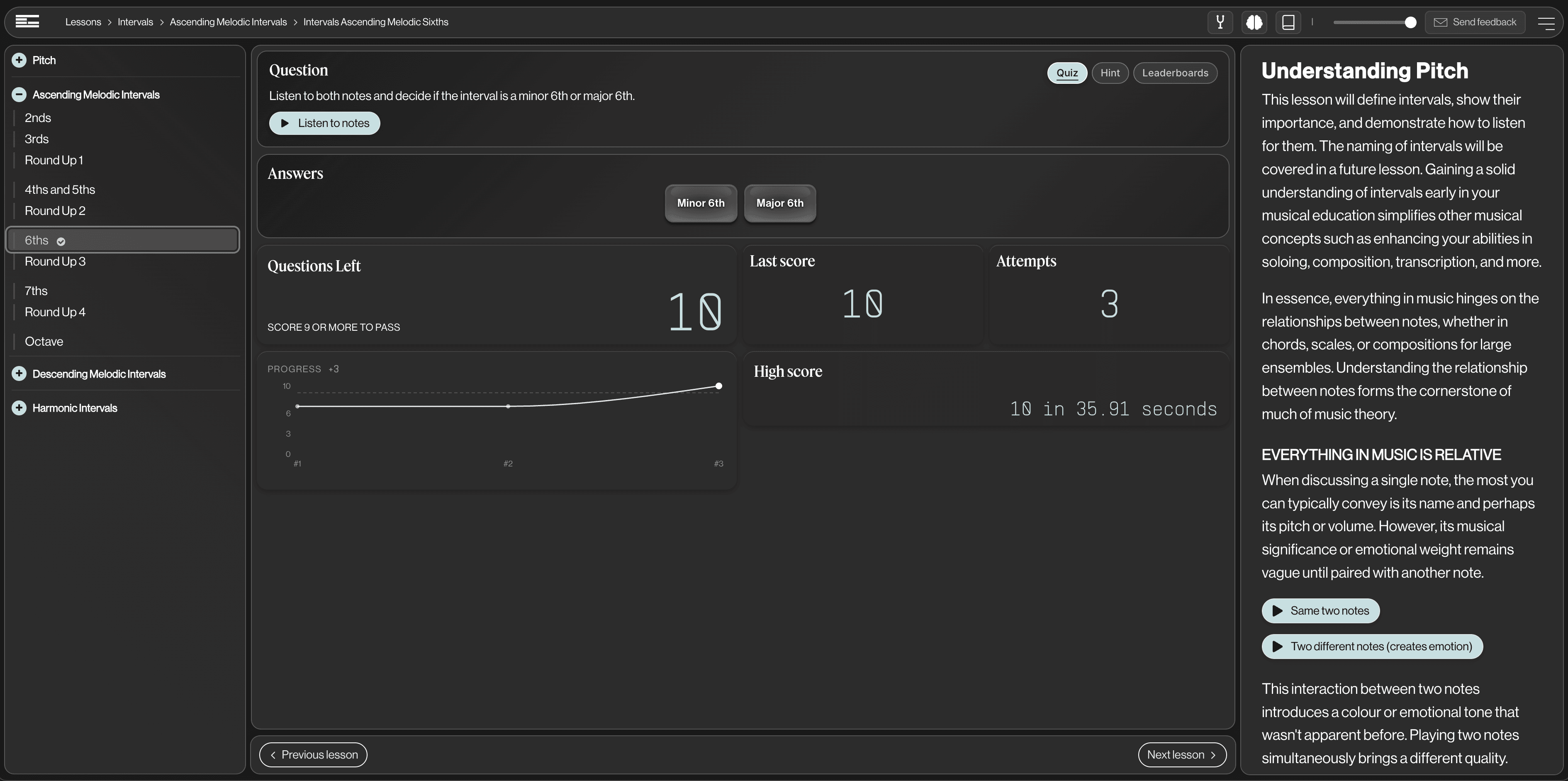The height and width of the screenshot is (781, 1568).
Task: Open the 7ths lesson
Action: tap(36, 291)
